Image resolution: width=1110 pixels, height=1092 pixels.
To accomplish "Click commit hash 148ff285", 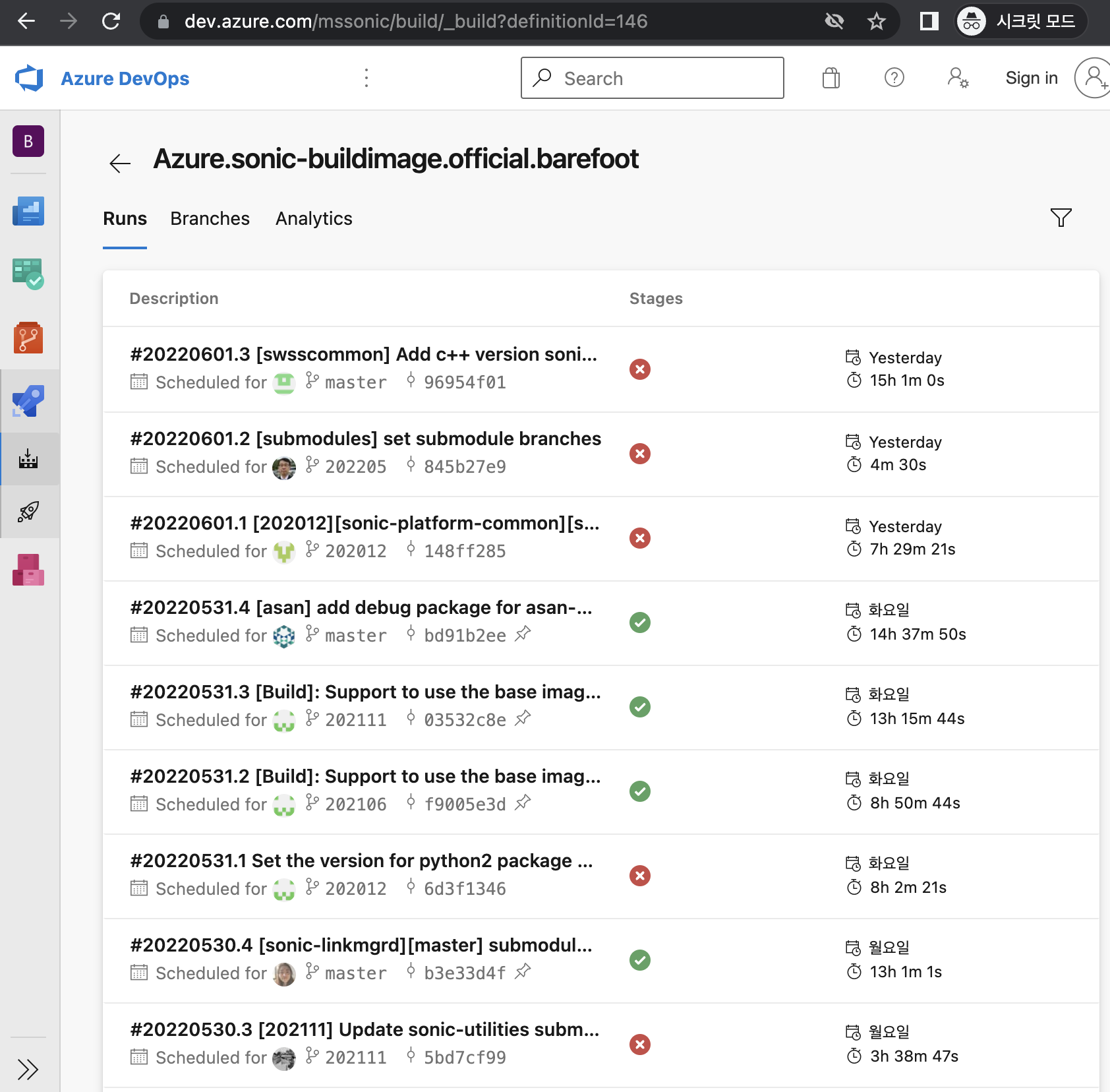I will point(465,551).
